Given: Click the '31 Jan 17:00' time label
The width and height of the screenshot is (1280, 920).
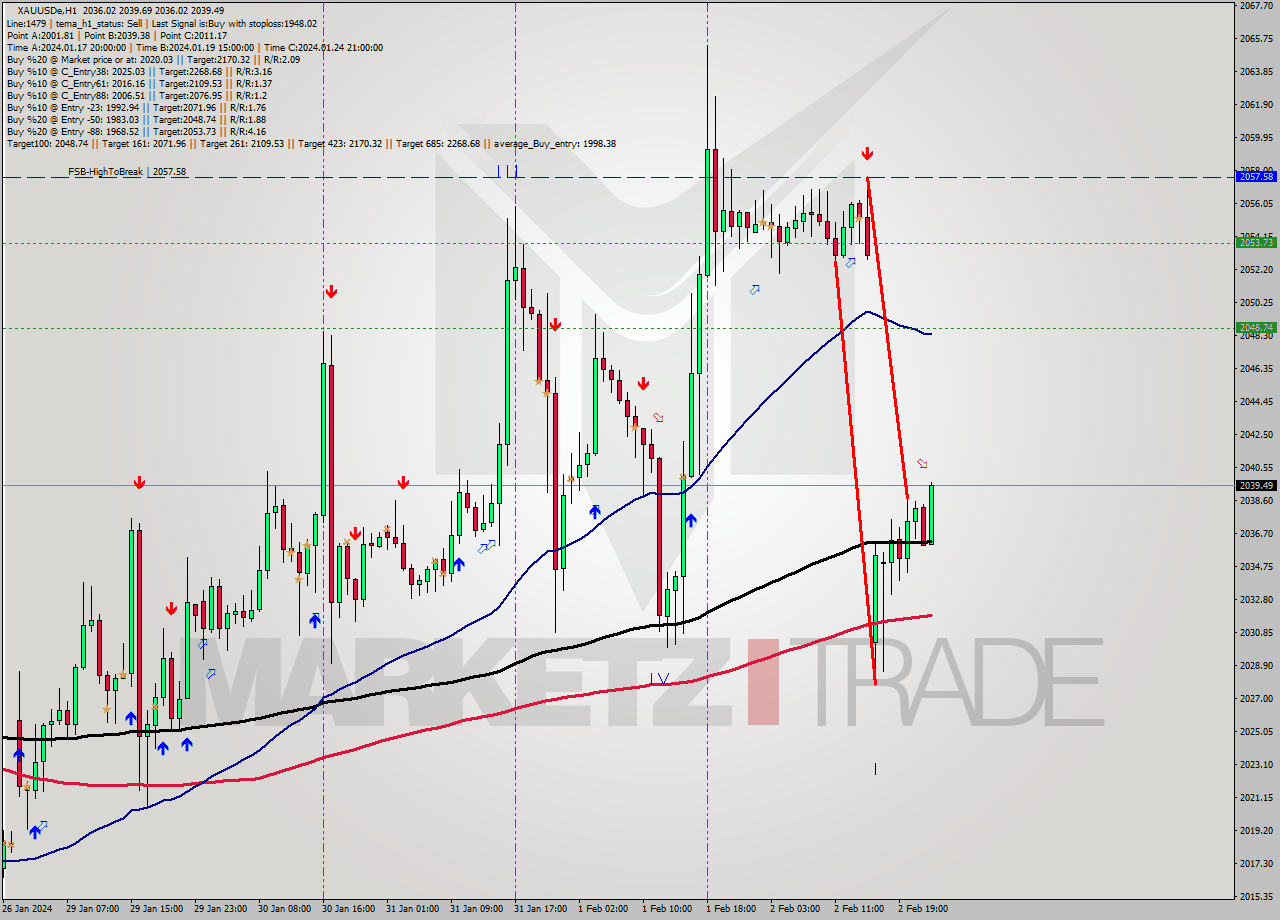Looking at the screenshot, I should tap(539, 909).
